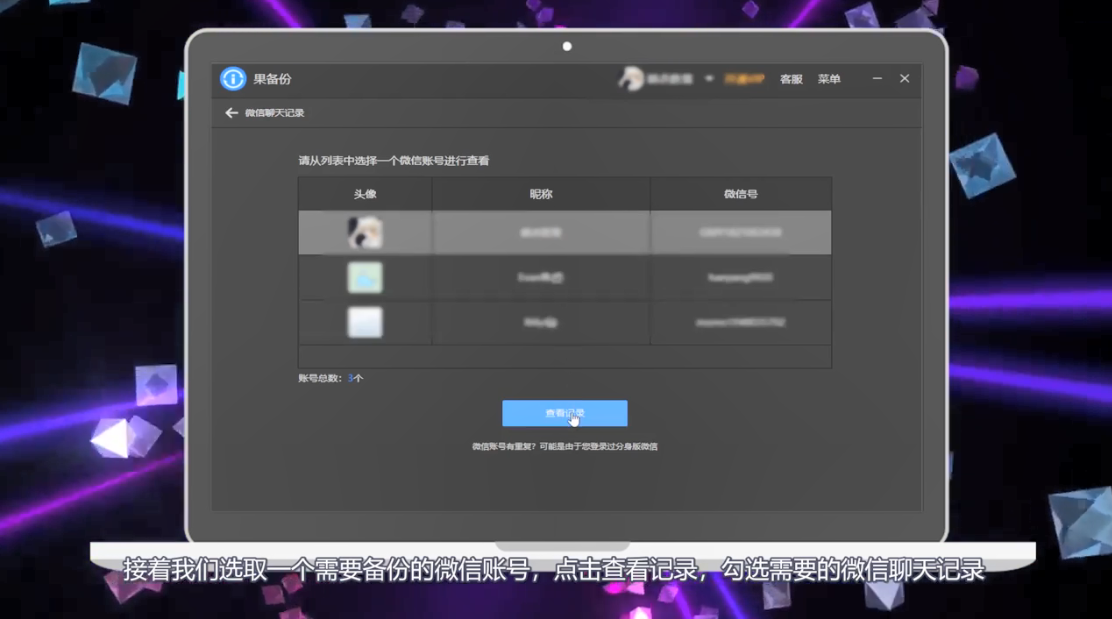Image resolution: width=1112 pixels, height=619 pixels.
Task: Click the first row's nickname cell
Action: pyautogui.click(x=541, y=233)
